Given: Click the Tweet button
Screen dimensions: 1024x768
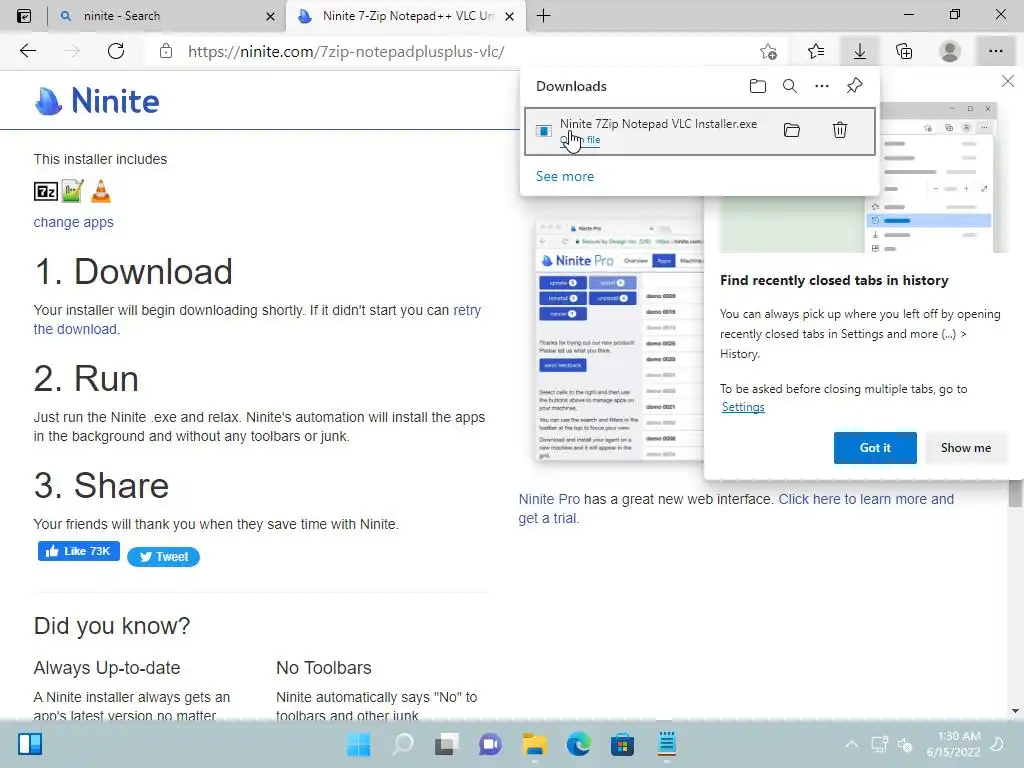Looking at the screenshot, I should pos(163,556).
